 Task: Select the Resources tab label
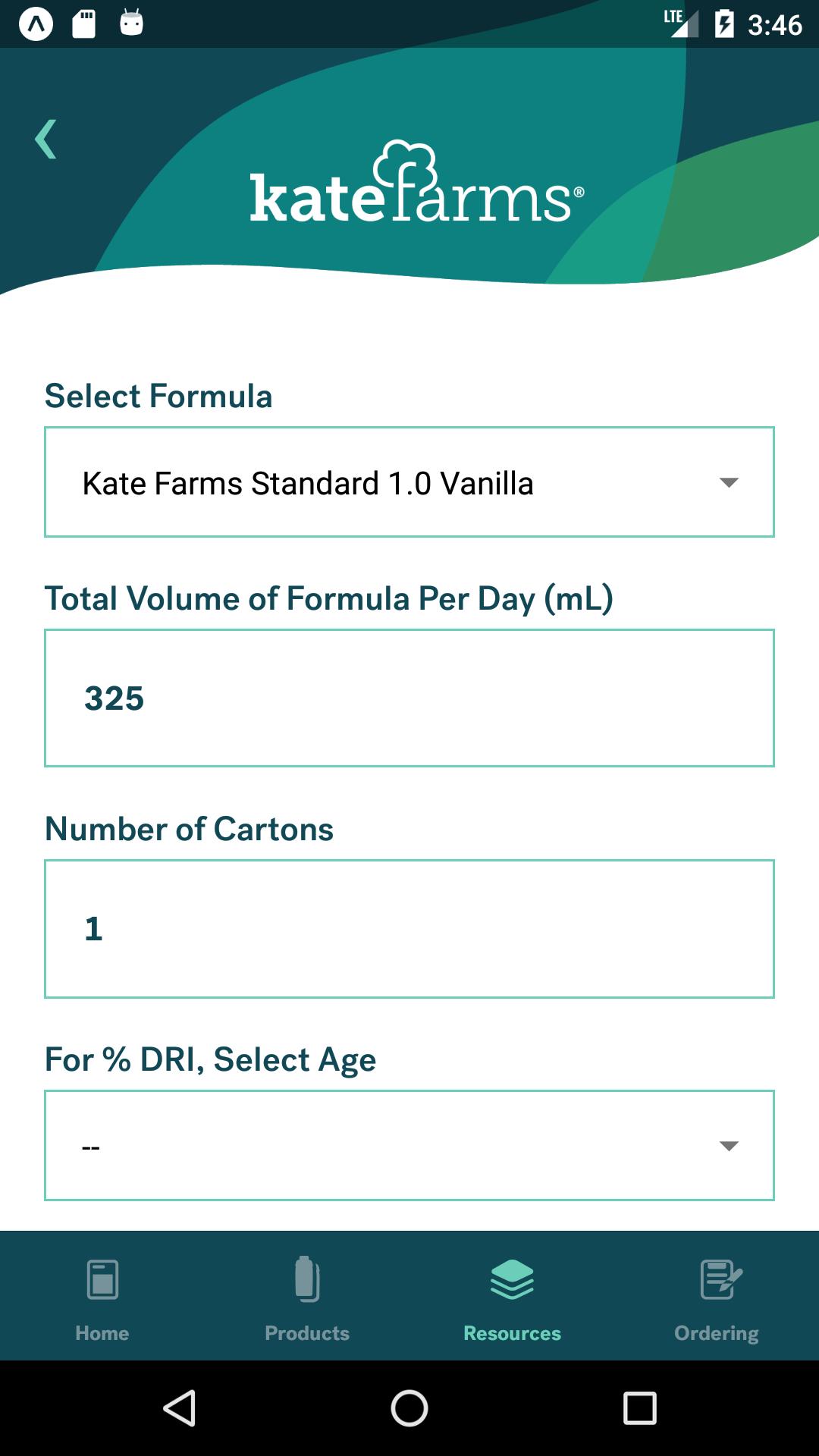pyautogui.click(x=512, y=1333)
